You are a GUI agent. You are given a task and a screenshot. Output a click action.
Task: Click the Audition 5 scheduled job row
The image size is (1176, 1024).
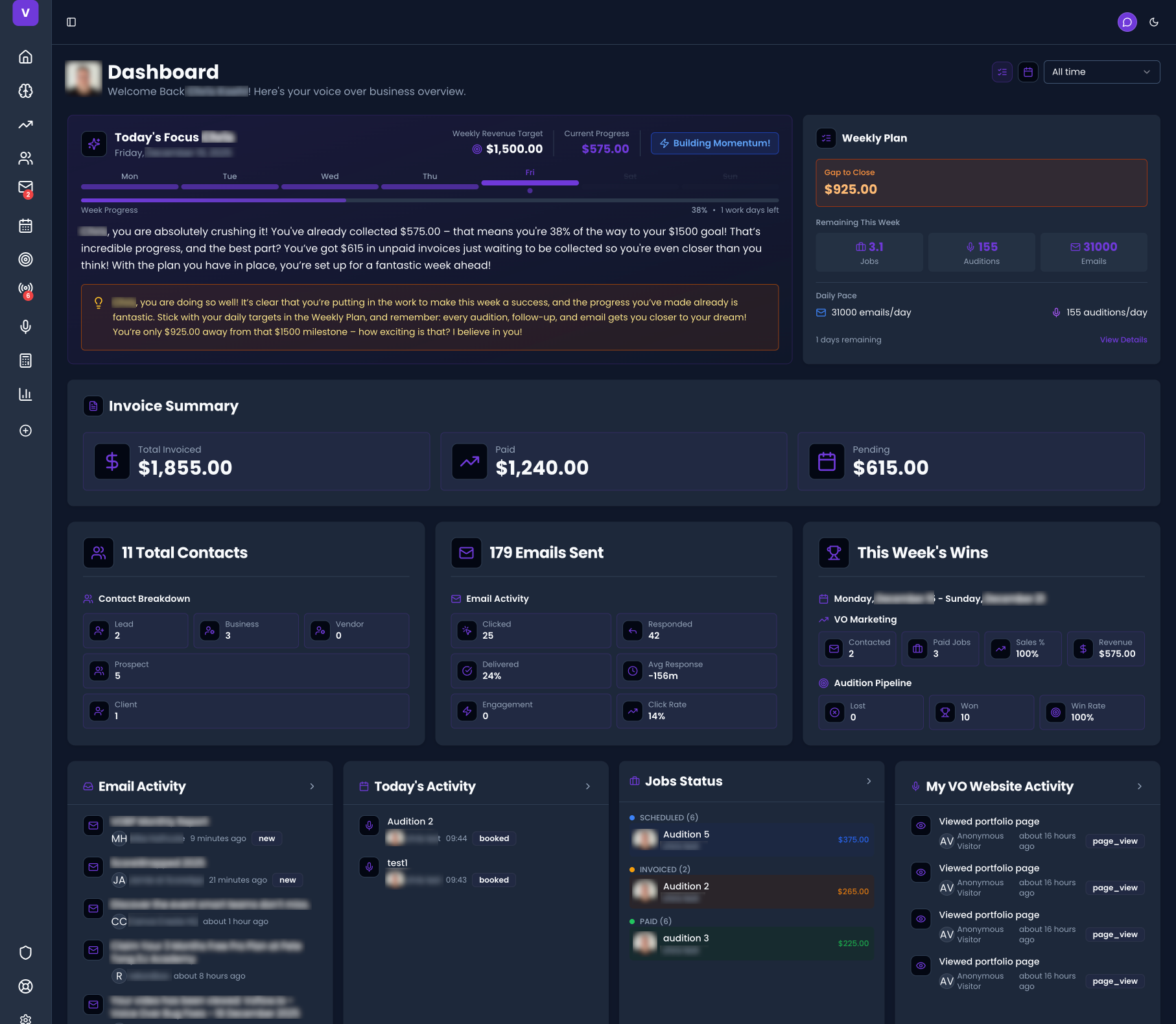(751, 839)
